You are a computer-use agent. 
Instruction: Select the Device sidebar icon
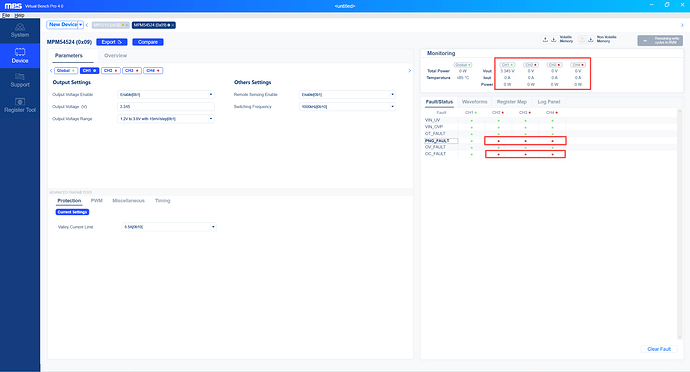point(20,55)
